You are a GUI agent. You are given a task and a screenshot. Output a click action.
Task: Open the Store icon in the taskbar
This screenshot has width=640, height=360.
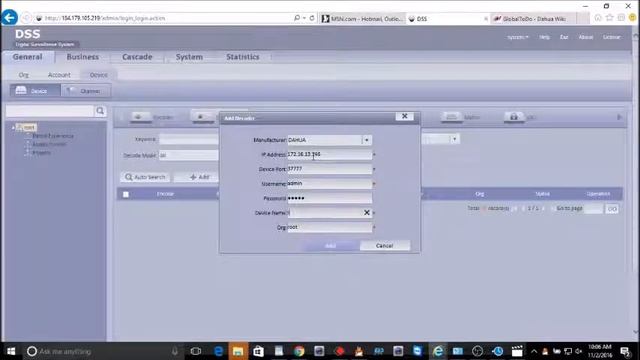click(x=258, y=351)
